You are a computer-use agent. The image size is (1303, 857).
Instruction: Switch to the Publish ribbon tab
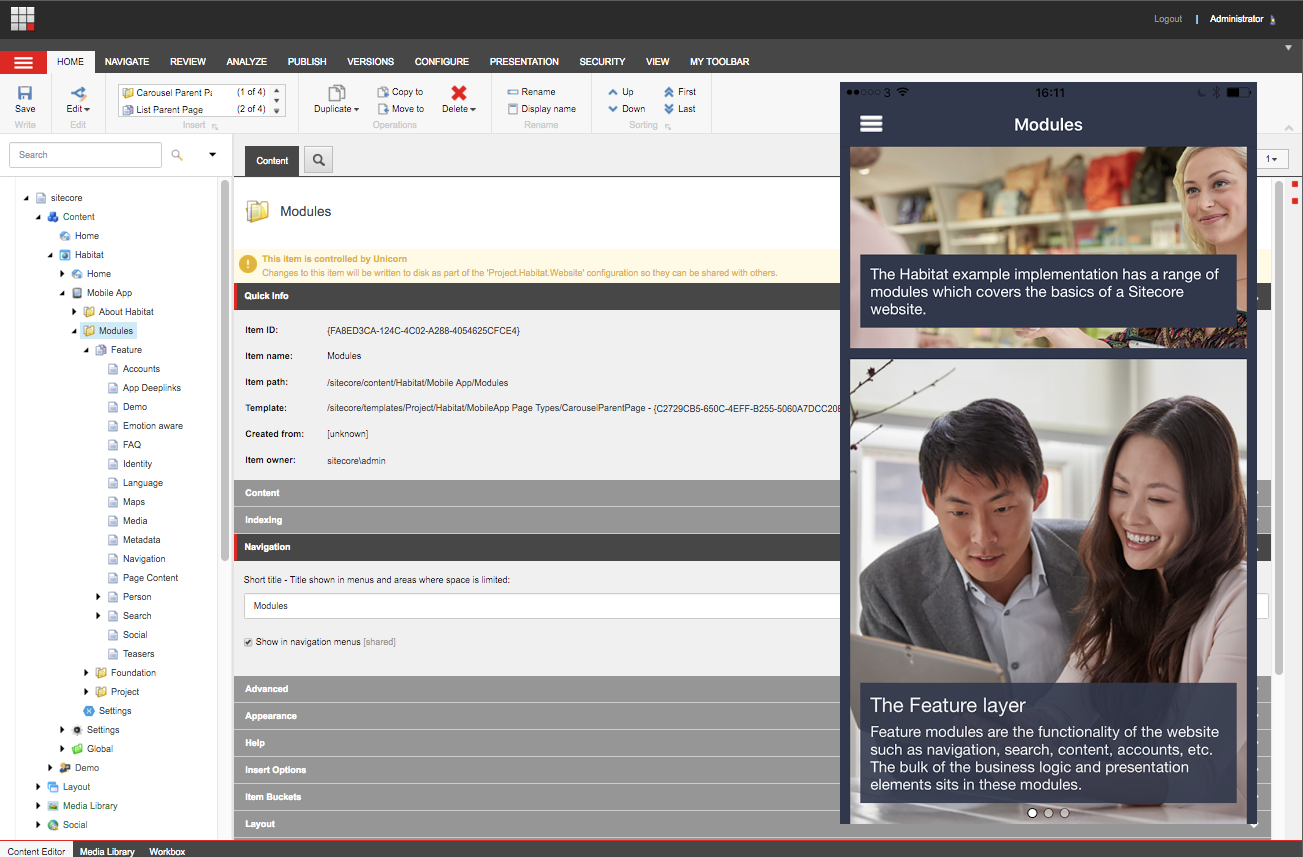307,62
